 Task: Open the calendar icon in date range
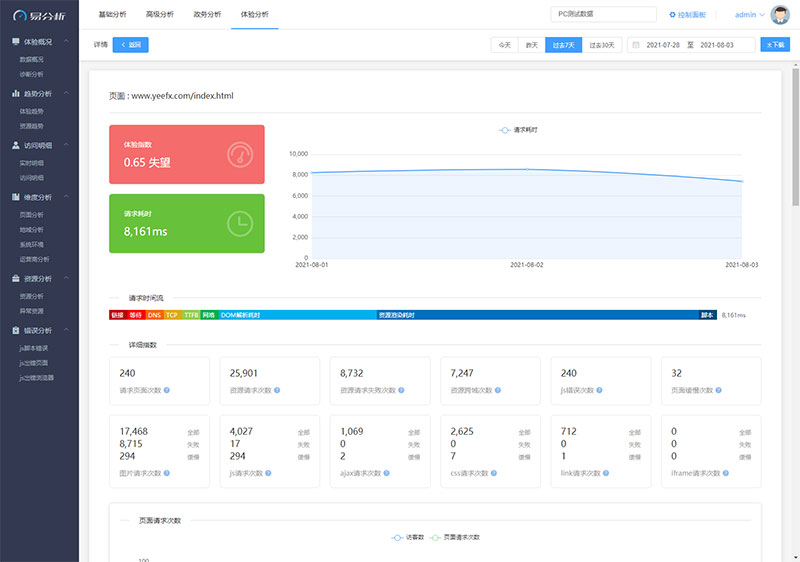point(635,45)
